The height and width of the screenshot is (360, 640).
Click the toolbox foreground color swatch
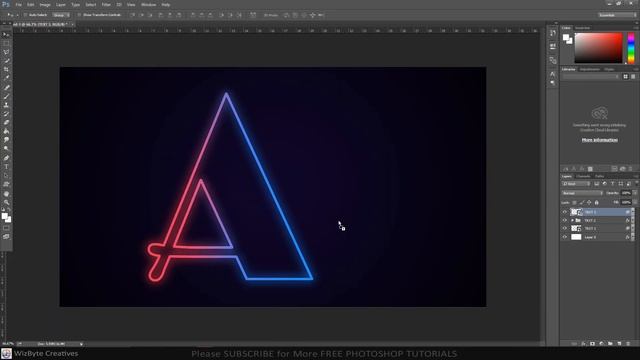(x=4, y=216)
